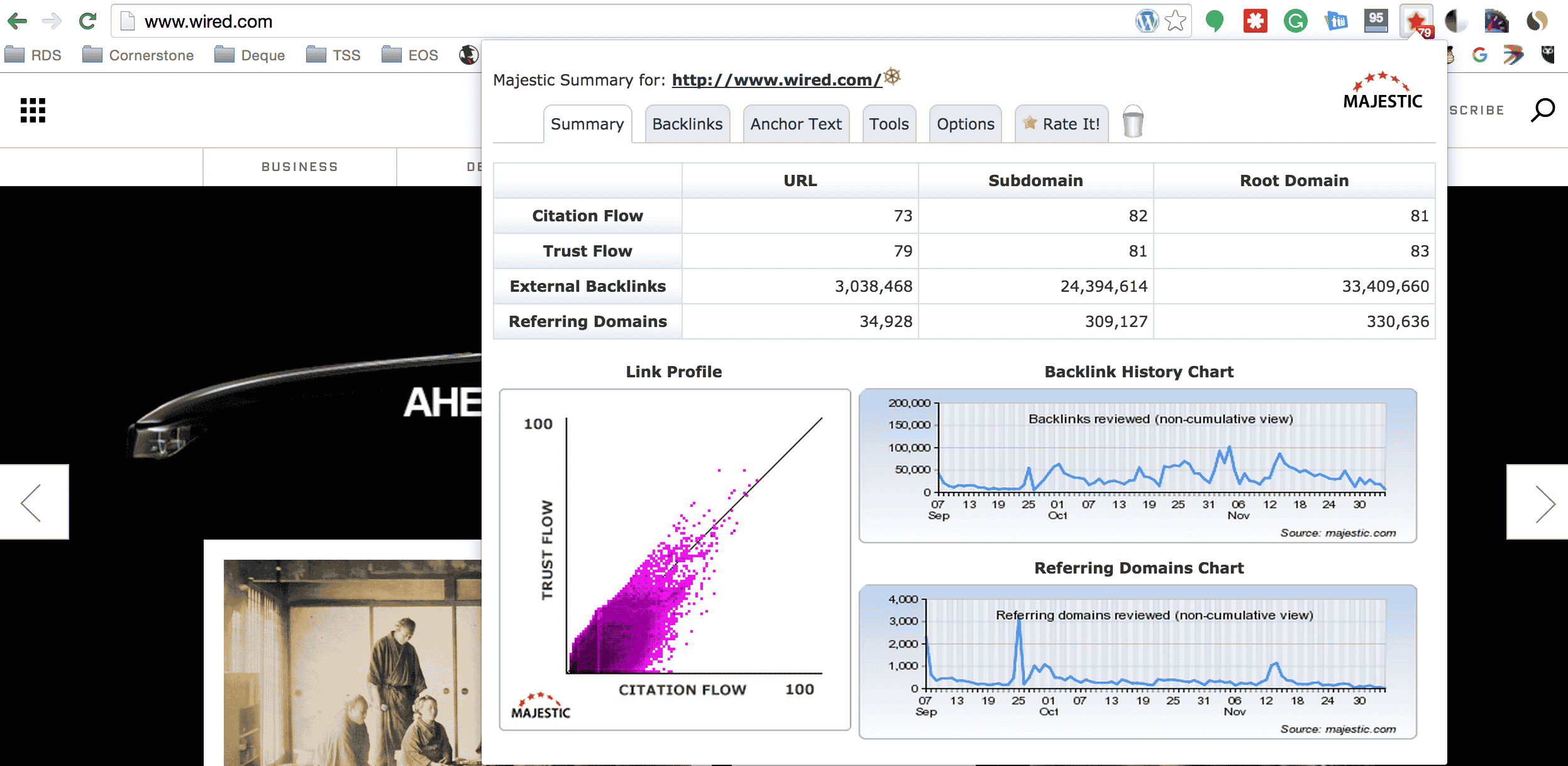The height and width of the screenshot is (766, 1568).
Task: Select Root Domain External Backlinks 33,409,660
Action: pyautogui.click(x=1385, y=286)
